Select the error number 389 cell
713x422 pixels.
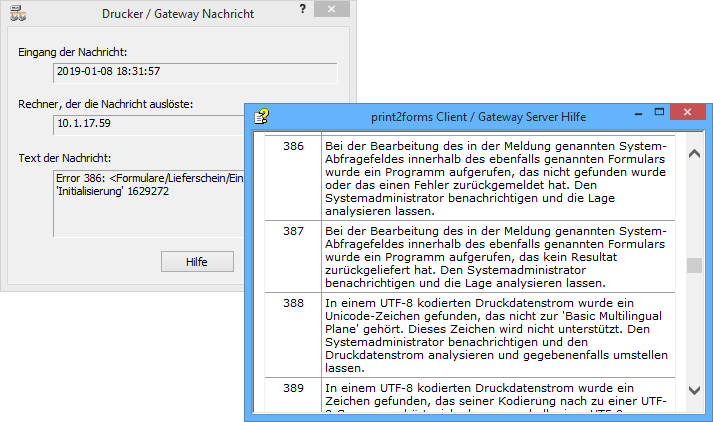point(293,386)
